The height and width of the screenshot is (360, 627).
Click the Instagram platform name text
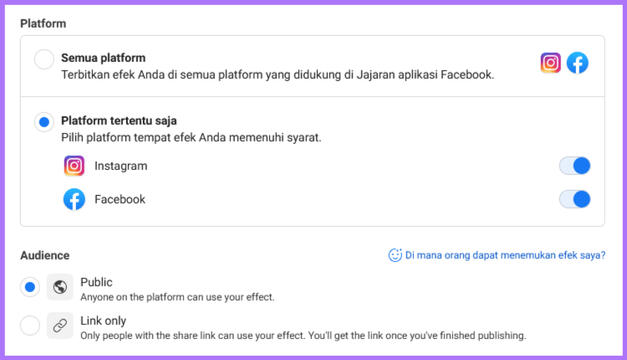[x=121, y=166]
